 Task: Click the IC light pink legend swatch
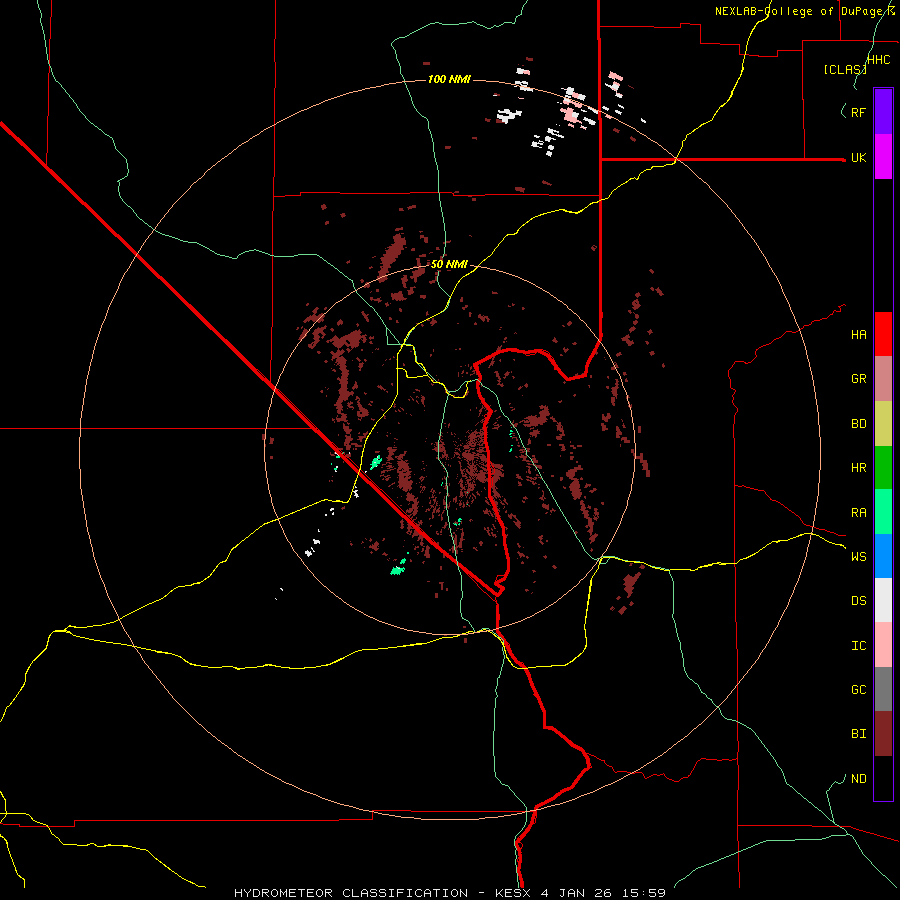(883, 645)
